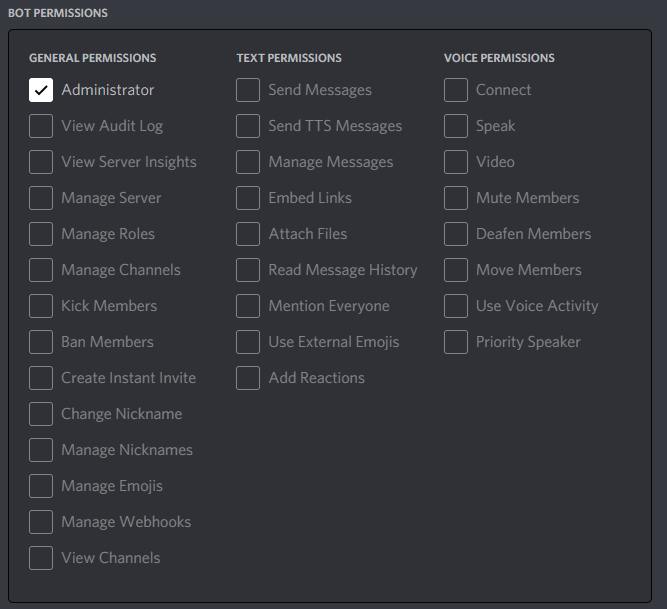Enable the View Audit Log permission
The width and height of the screenshot is (667, 609).
click(x=41, y=126)
